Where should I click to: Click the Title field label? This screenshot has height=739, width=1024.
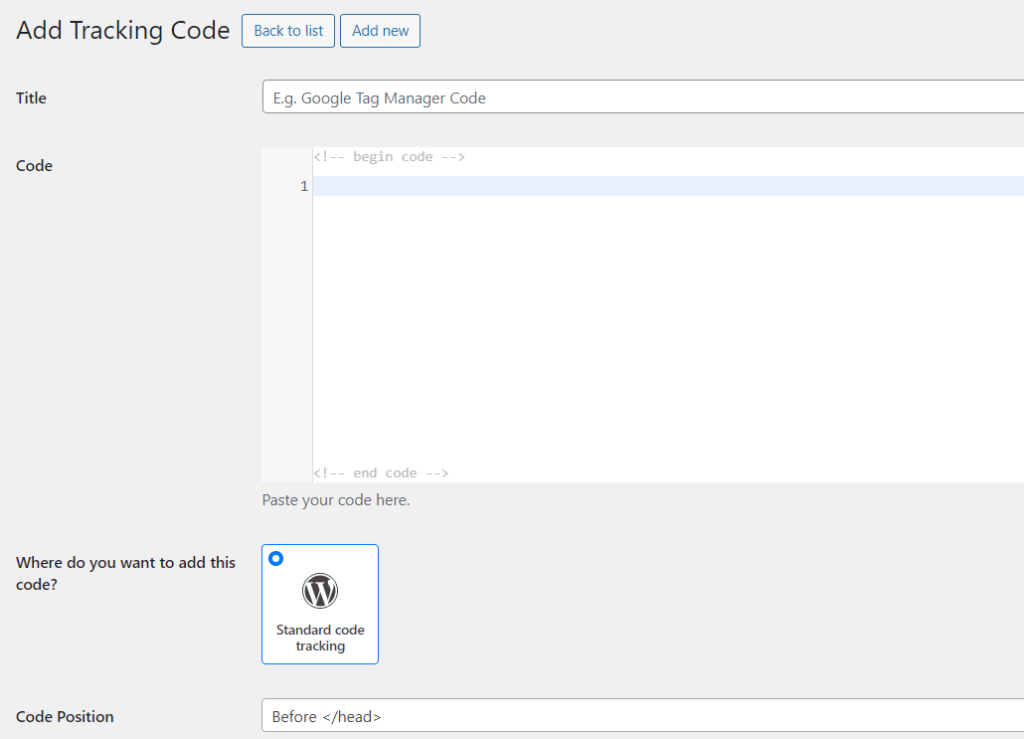point(31,98)
